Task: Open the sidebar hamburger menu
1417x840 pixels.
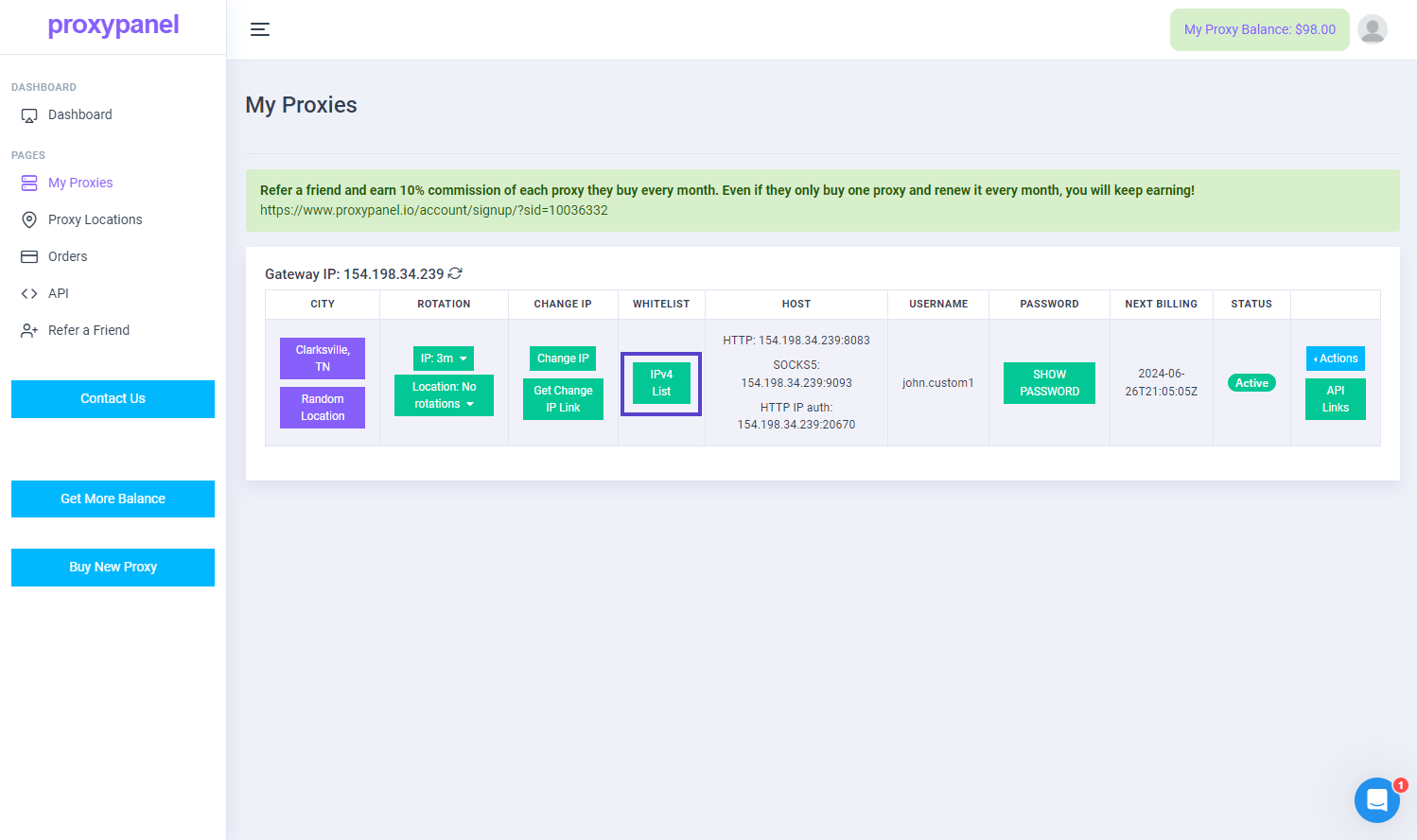Action: 260,29
